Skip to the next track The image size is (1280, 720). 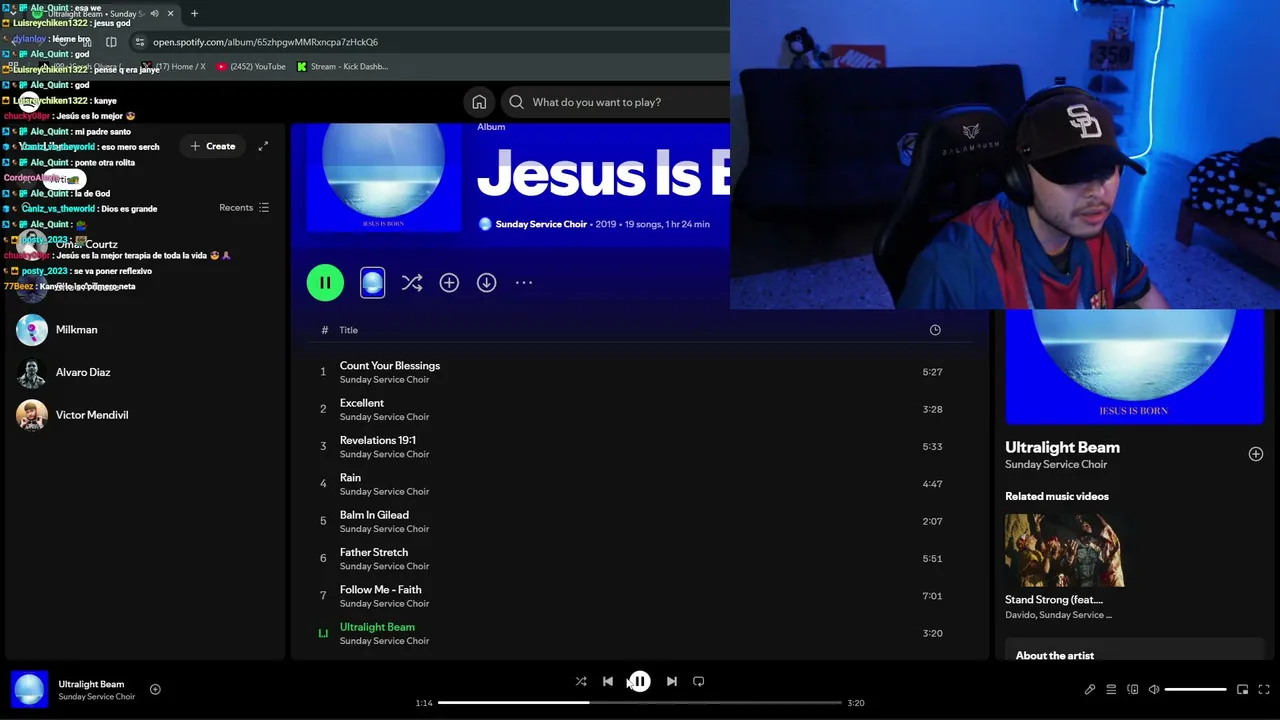coord(672,681)
